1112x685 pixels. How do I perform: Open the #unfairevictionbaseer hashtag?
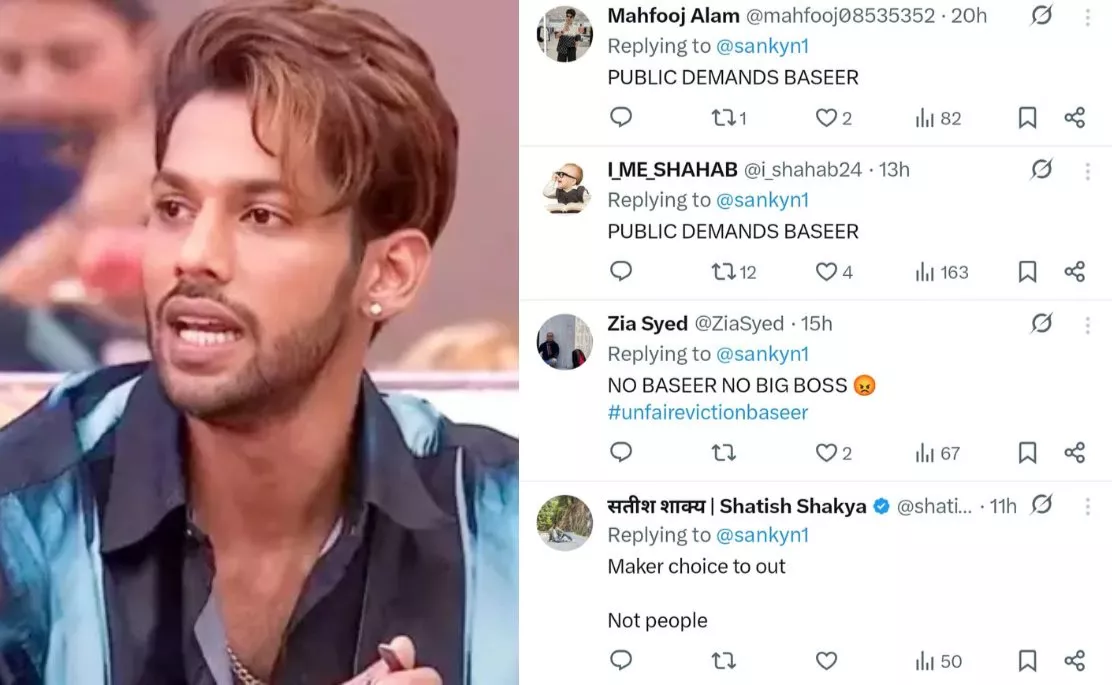click(708, 413)
